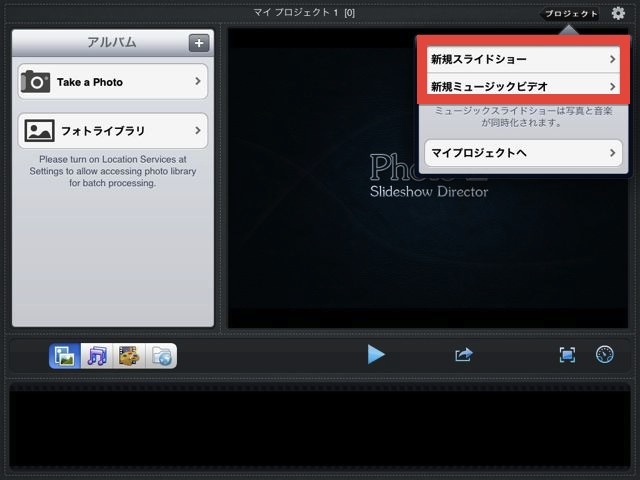The width and height of the screenshot is (640, 480).
Task: Expand the Take a Photo chevron
Action: pos(198,81)
